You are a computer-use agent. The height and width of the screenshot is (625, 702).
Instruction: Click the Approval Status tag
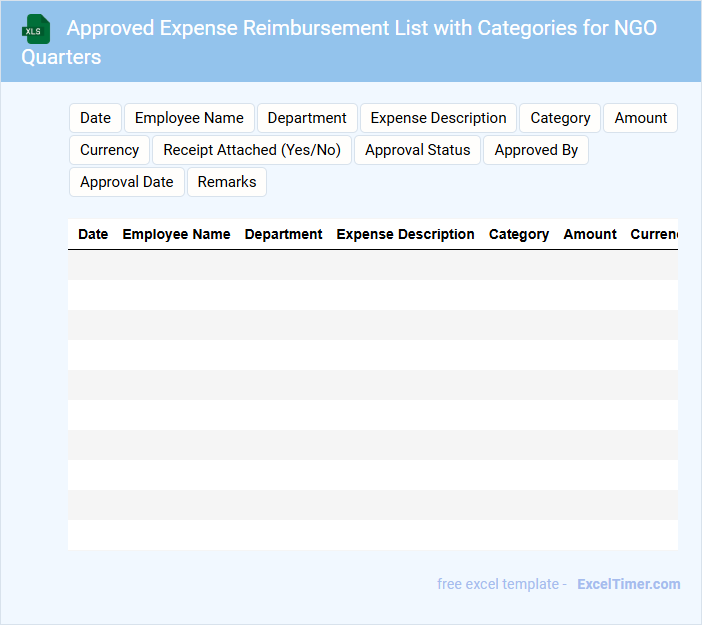417,150
